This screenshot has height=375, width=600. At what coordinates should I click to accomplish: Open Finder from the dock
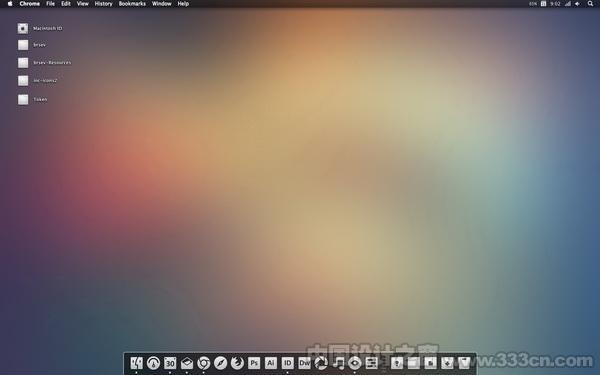137,363
